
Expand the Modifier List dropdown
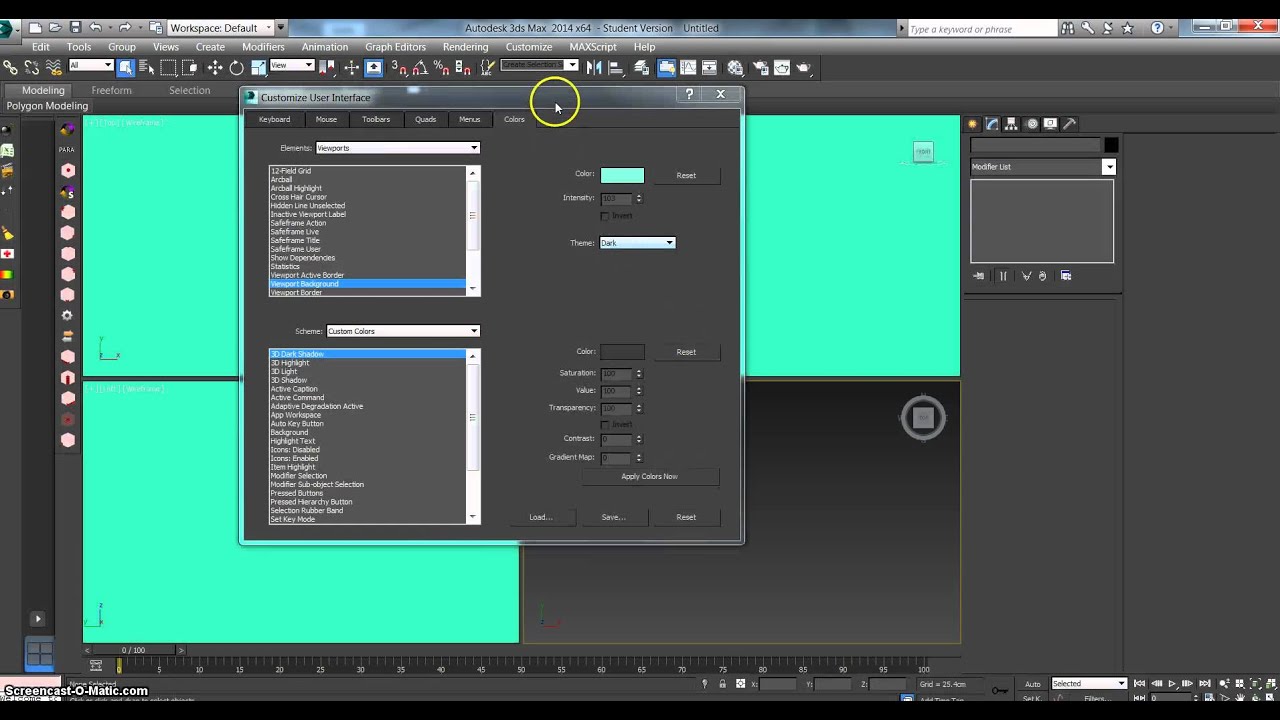coord(1042,167)
